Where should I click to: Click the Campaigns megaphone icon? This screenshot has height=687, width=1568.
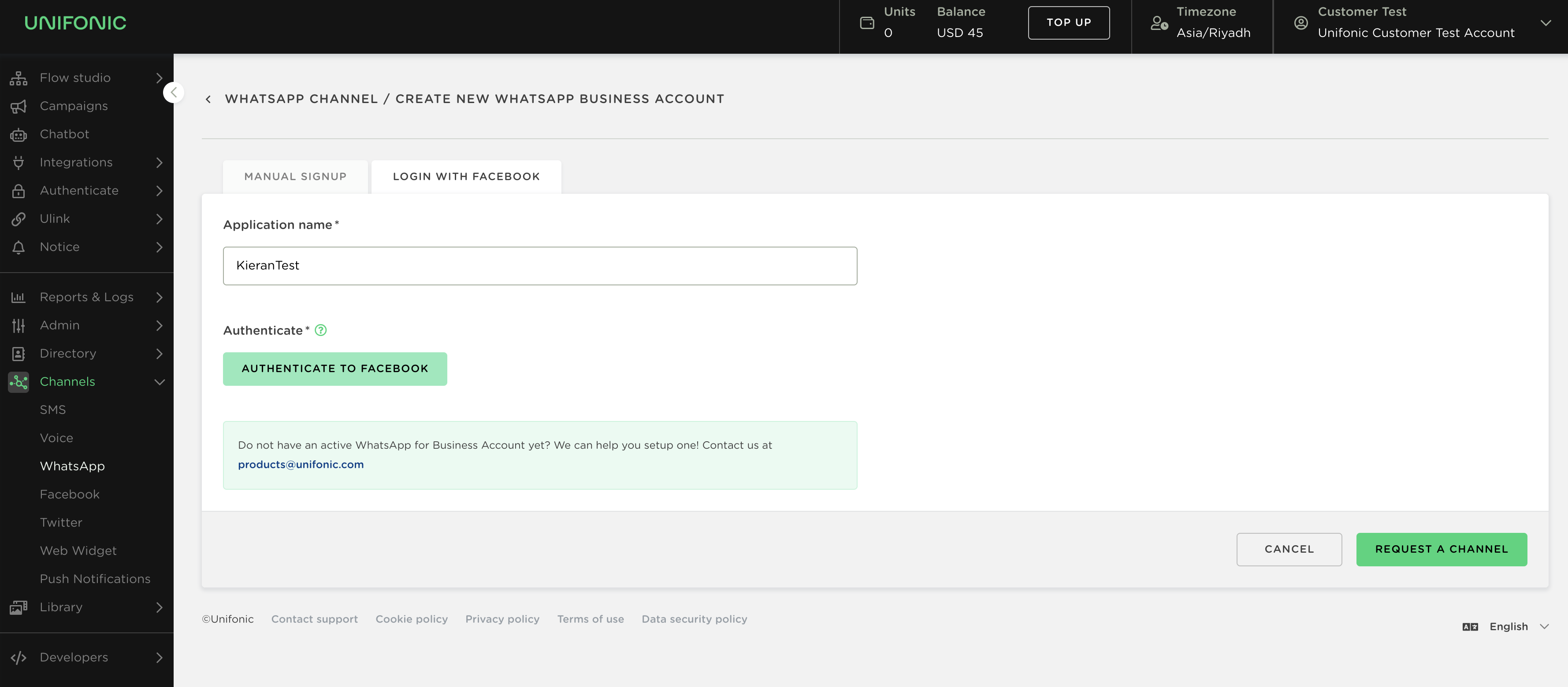coord(18,107)
